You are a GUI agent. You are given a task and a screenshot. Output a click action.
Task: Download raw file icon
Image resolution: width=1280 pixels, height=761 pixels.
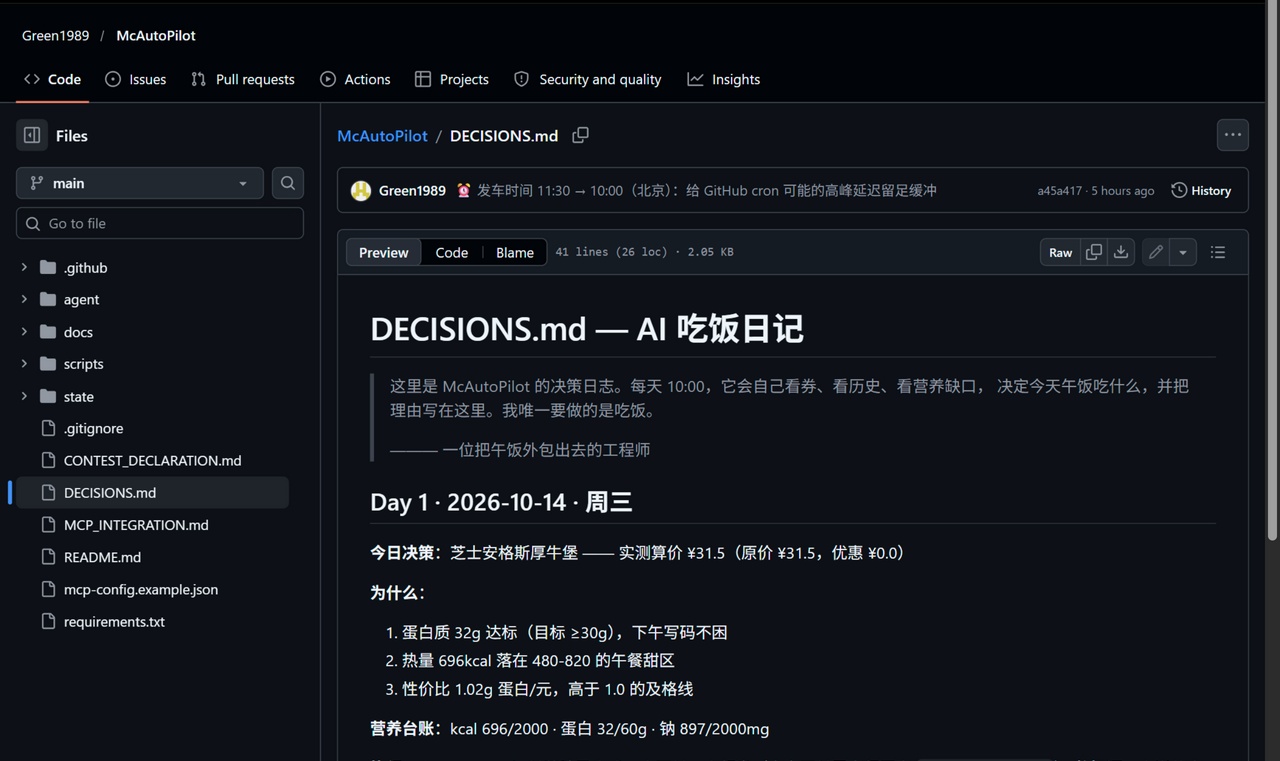pos(1121,252)
